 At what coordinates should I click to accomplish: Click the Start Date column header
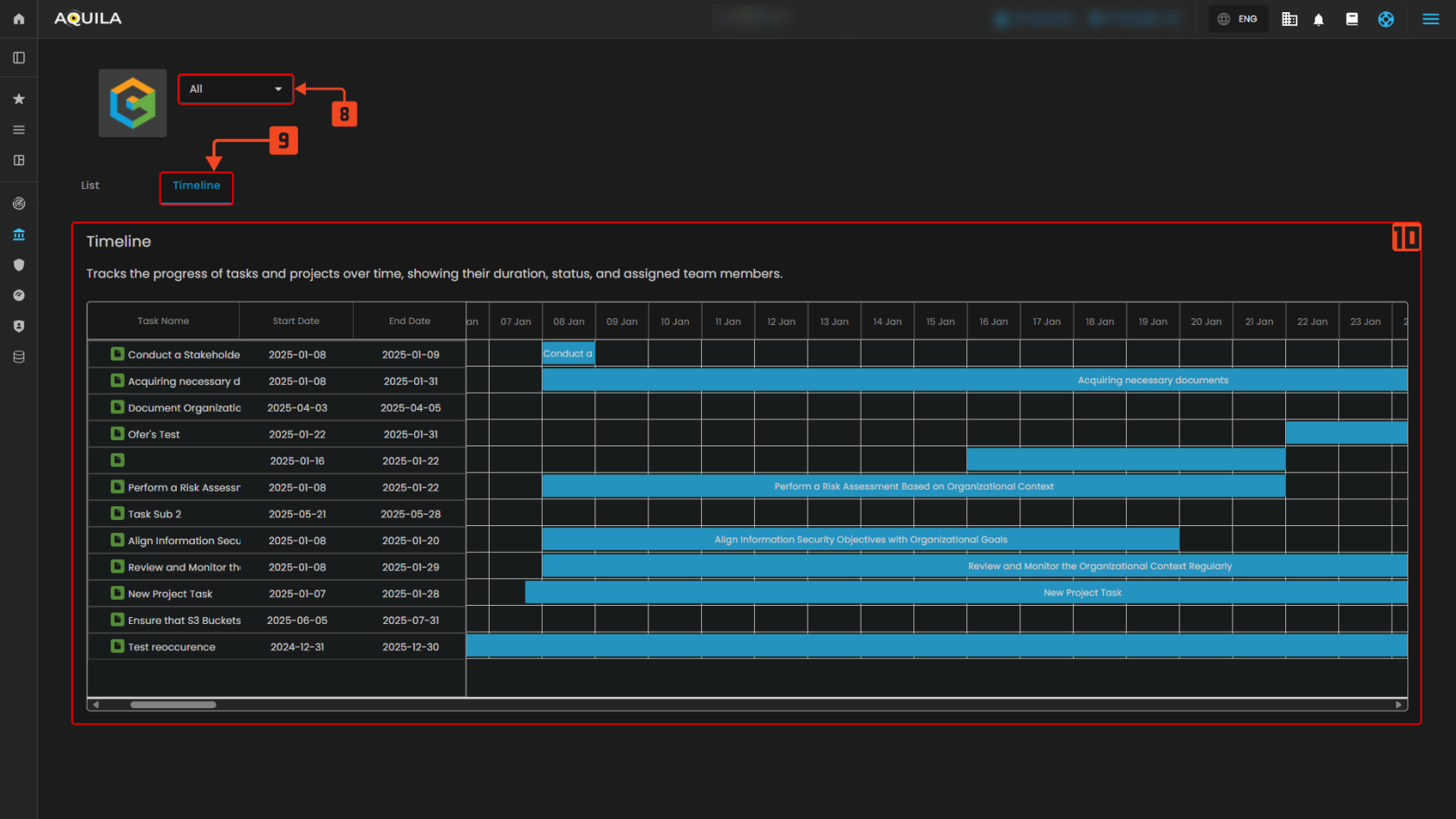click(x=296, y=321)
